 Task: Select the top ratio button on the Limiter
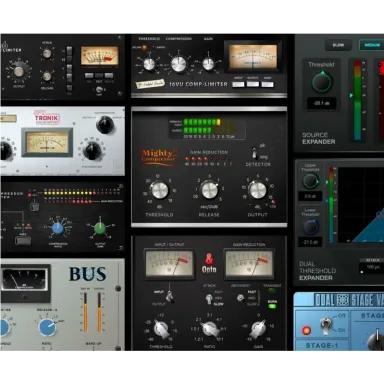tap(69, 50)
